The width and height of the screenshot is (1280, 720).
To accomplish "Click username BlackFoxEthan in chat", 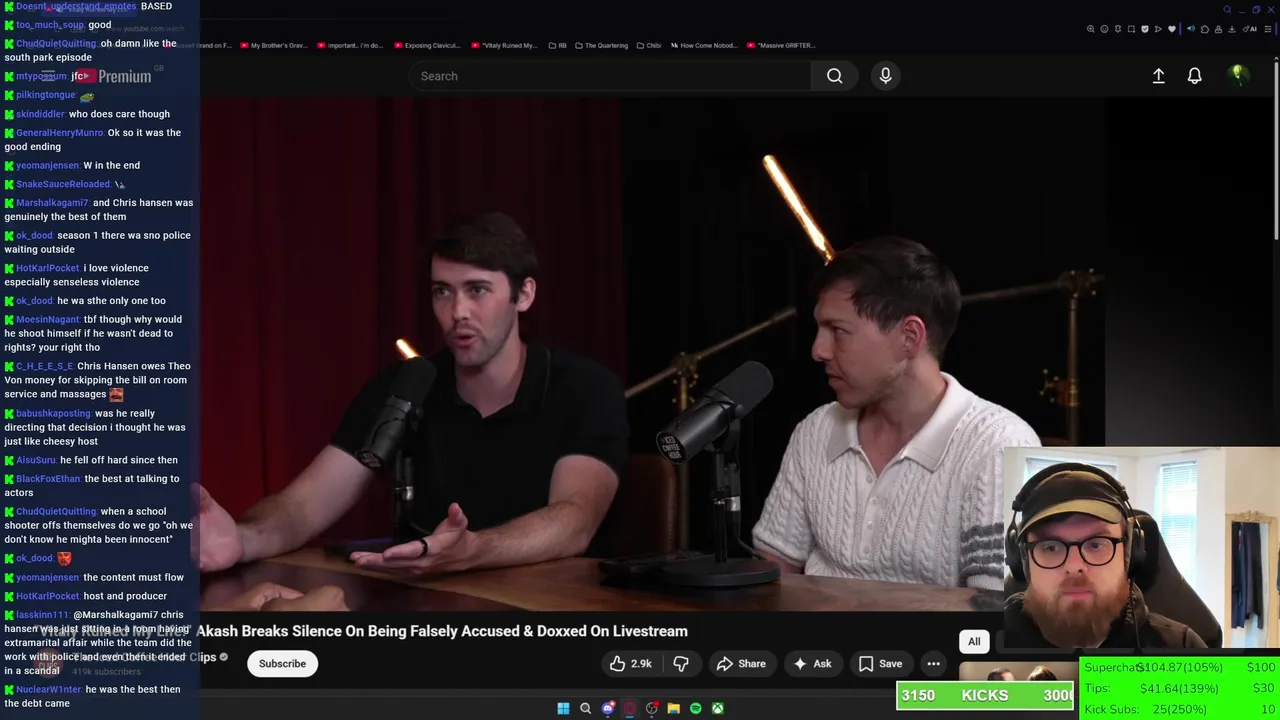I will tap(48, 479).
